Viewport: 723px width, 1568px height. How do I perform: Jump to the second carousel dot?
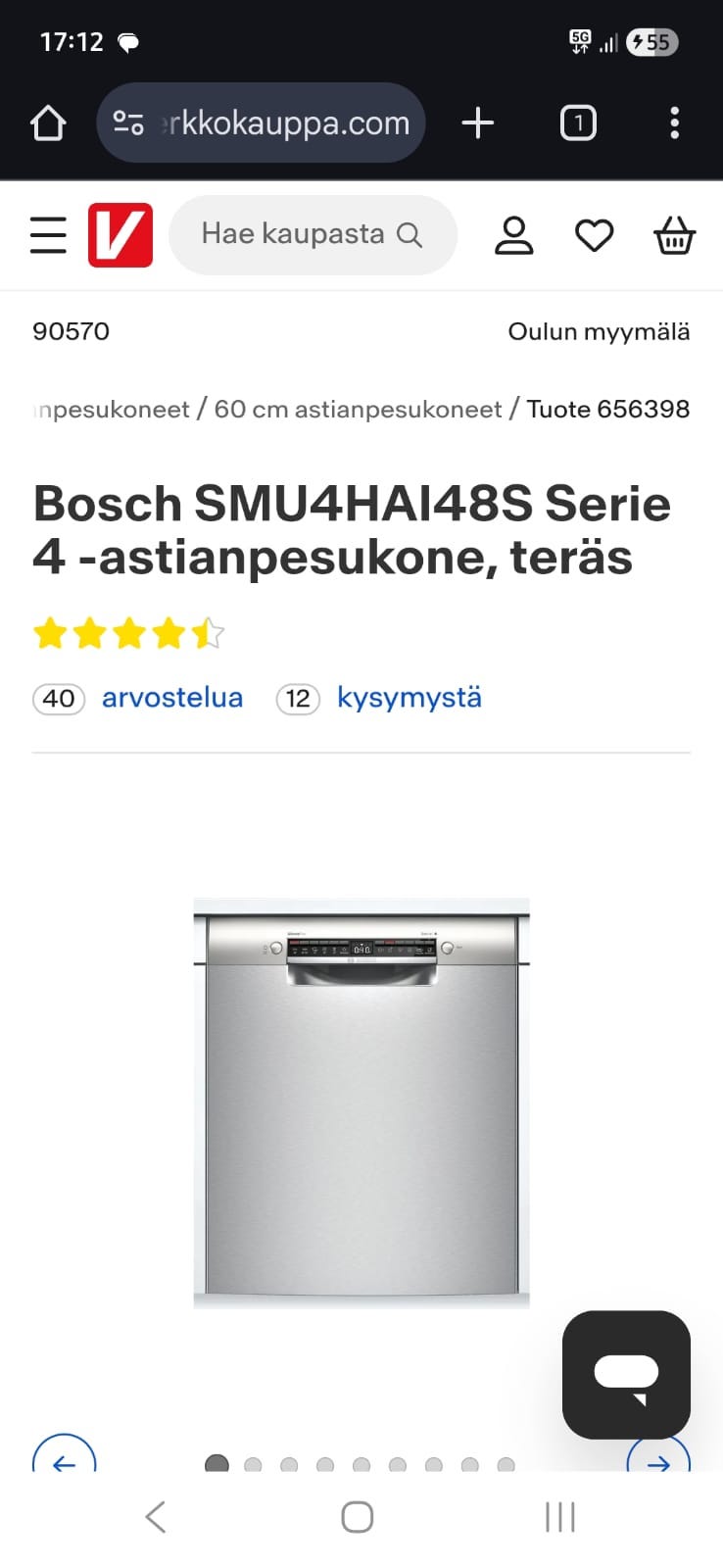point(253,1464)
